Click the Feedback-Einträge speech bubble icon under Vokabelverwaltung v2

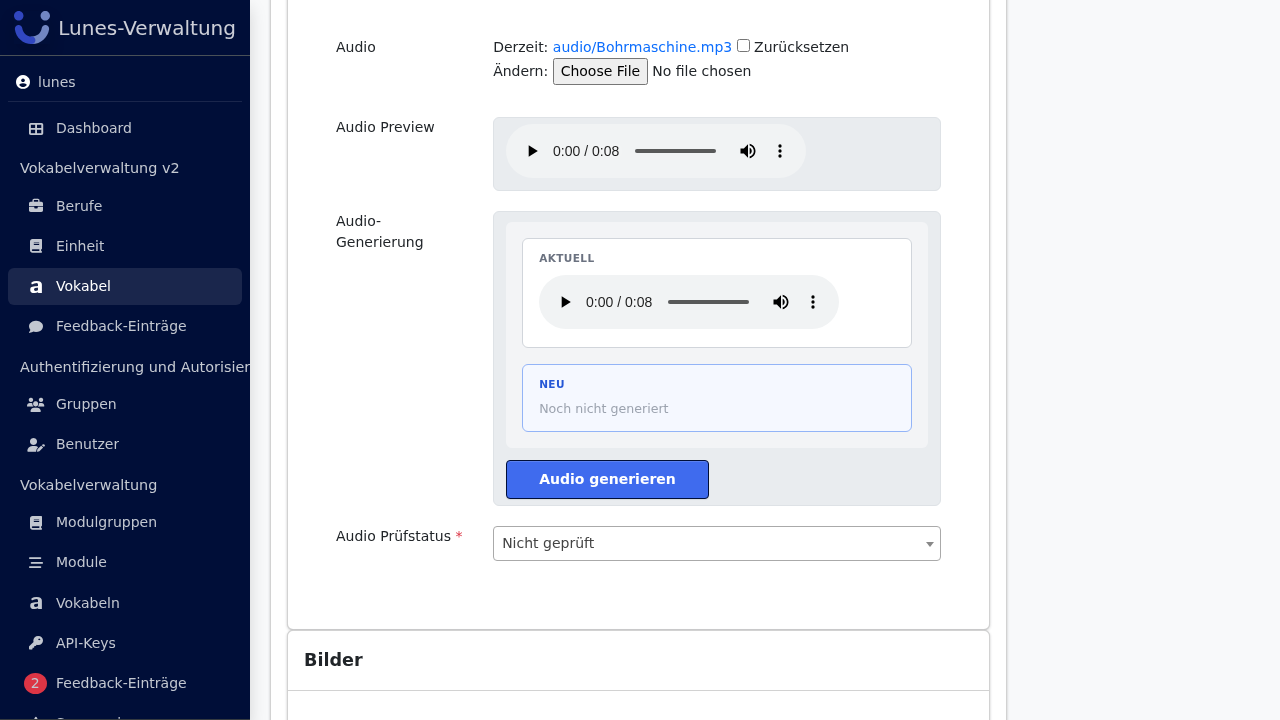[36, 326]
